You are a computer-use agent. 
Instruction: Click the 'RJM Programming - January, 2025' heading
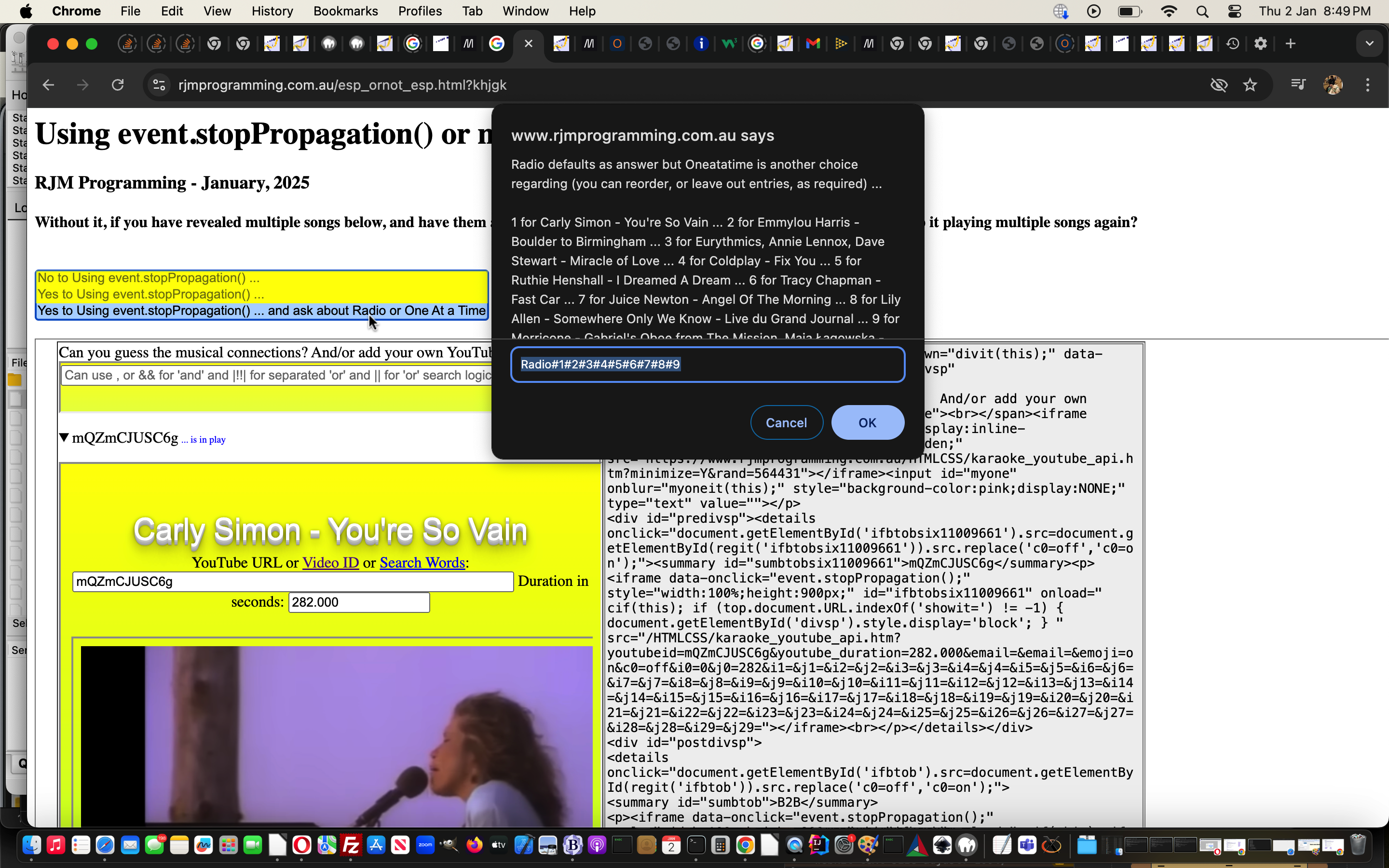pos(172,183)
